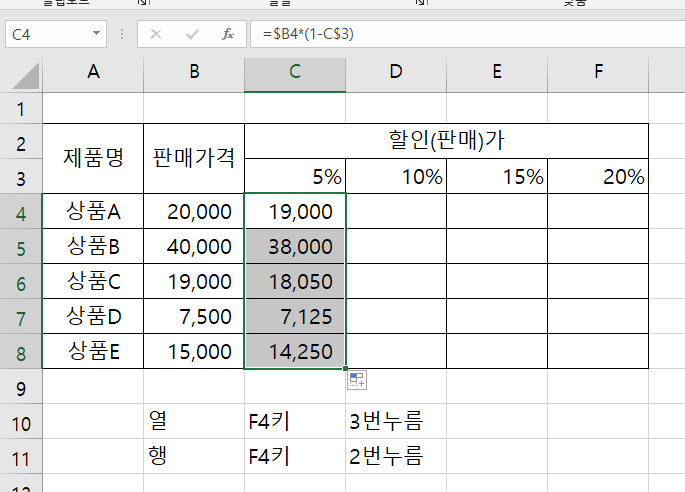This screenshot has width=685, height=492.
Task: Select the column E header
Action: click(x=497, y=71)
